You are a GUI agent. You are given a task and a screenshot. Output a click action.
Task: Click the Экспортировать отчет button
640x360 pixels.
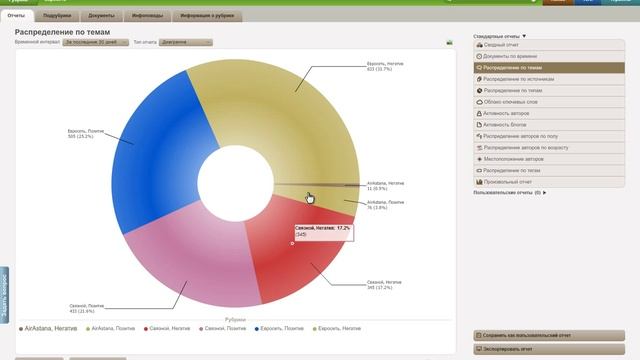549,349
